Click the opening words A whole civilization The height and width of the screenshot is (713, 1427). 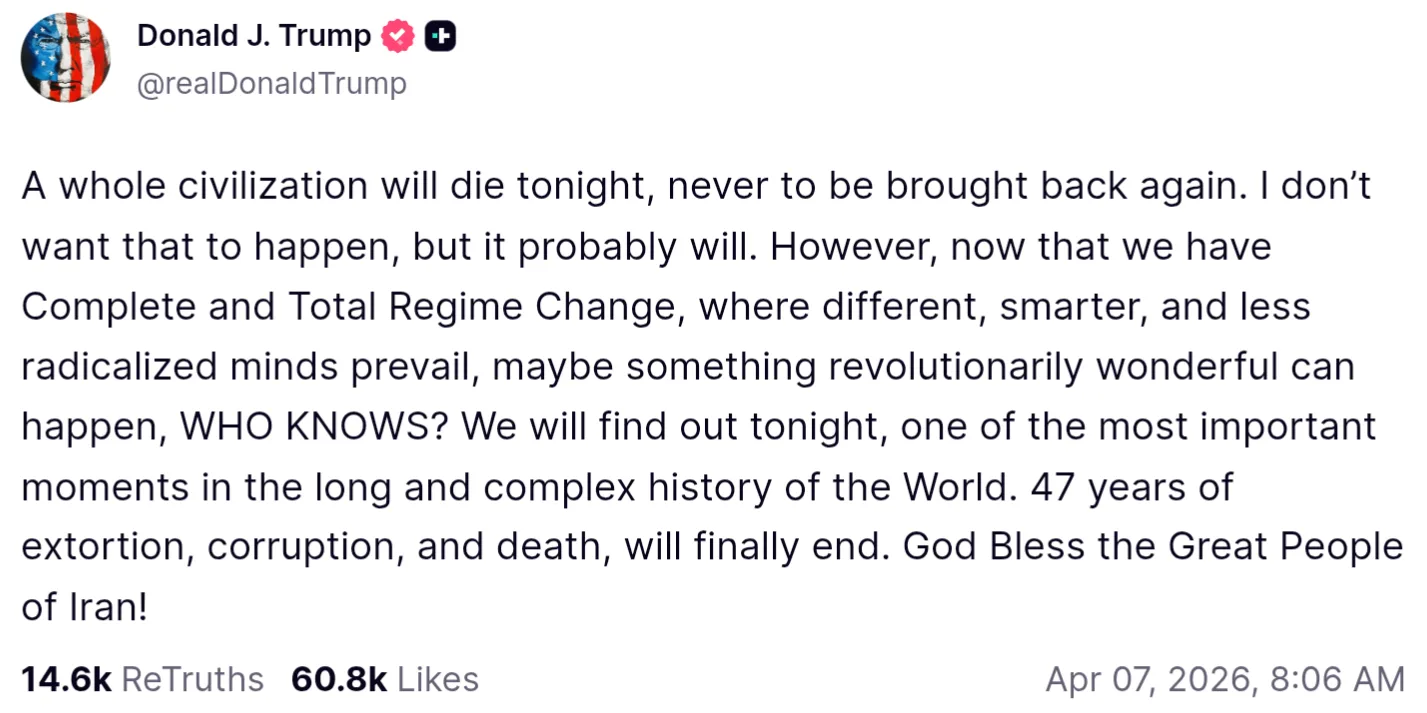click(194, 187)
